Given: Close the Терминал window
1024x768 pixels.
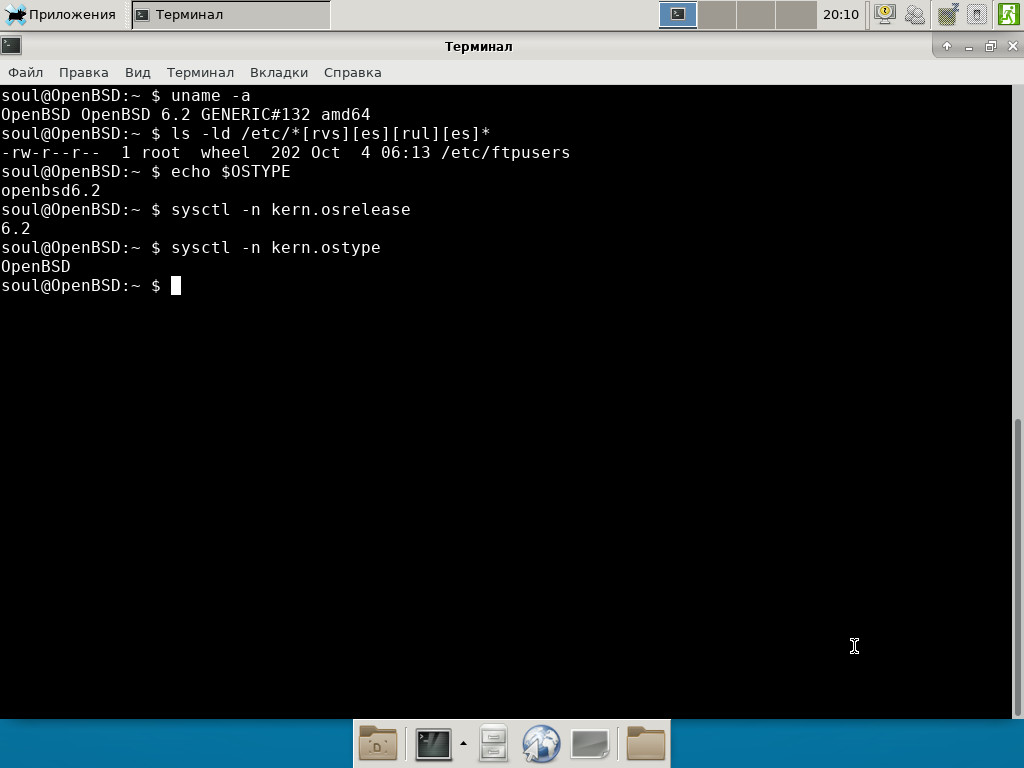Looking at the screenshot, I should coord(1013,46).
